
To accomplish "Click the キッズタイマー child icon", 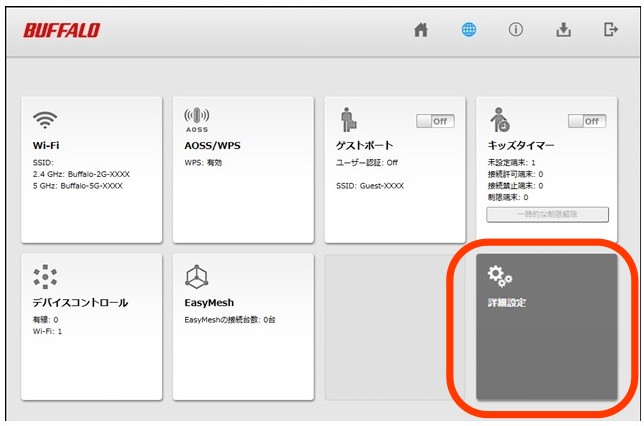I will (x=499, y=120).
